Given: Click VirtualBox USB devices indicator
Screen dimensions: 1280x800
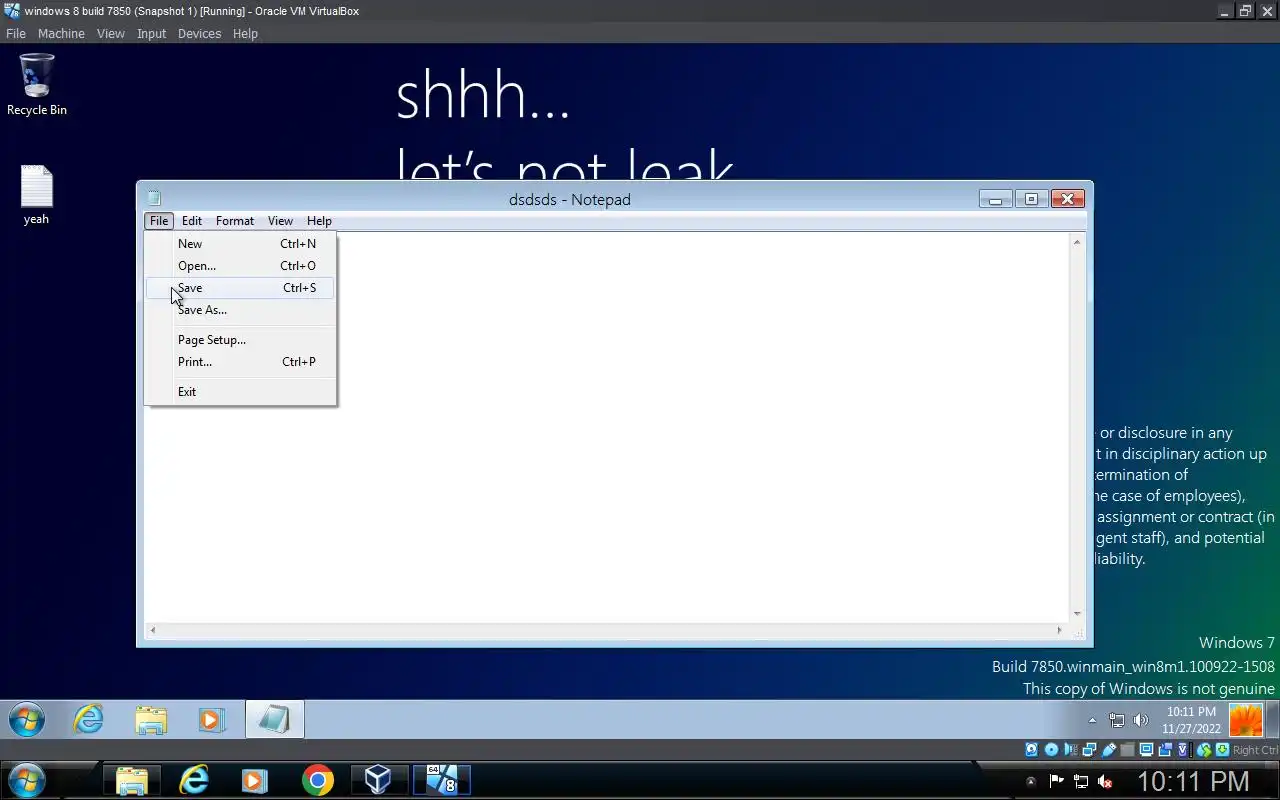Looking at the screenshot, I should (x=1109, y=750).
